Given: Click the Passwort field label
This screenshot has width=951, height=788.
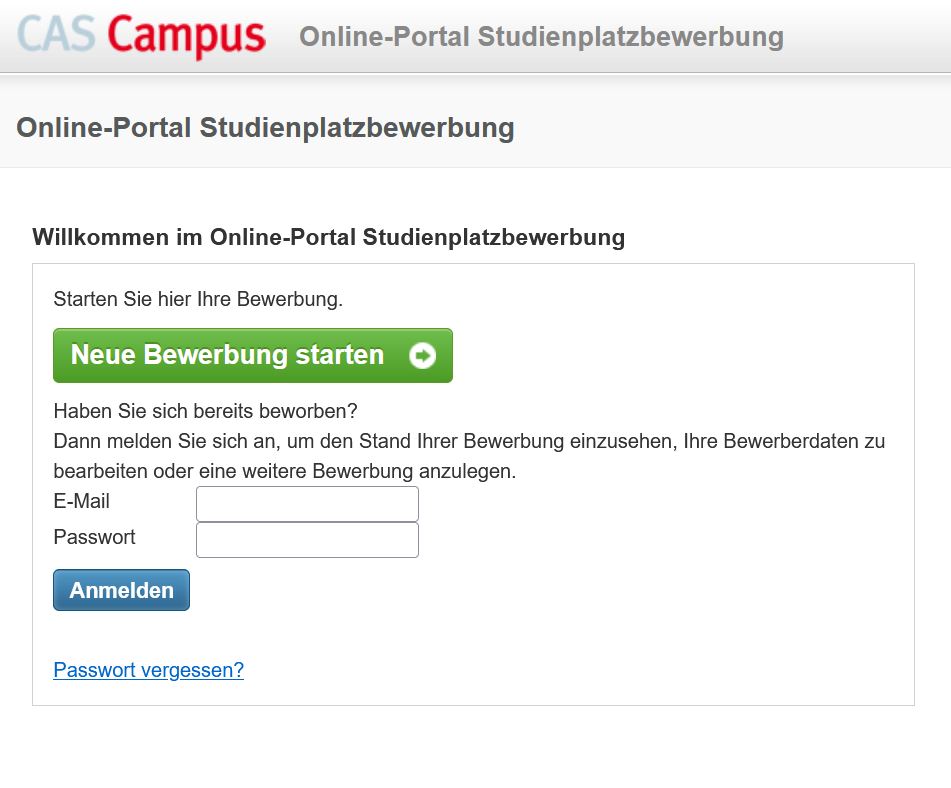Looking at the screenshot, I should pos(95,537).
